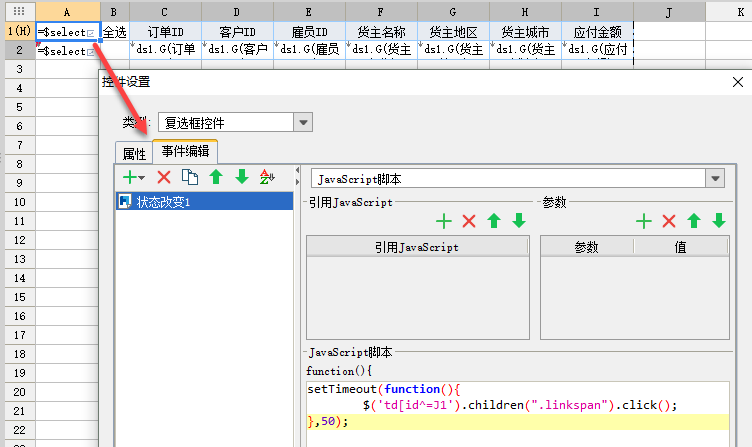This screenshot has height=447, width=752.
Task: Select cell ds1.G(雇员 in row 2
Action: click(x=309, y=50)
